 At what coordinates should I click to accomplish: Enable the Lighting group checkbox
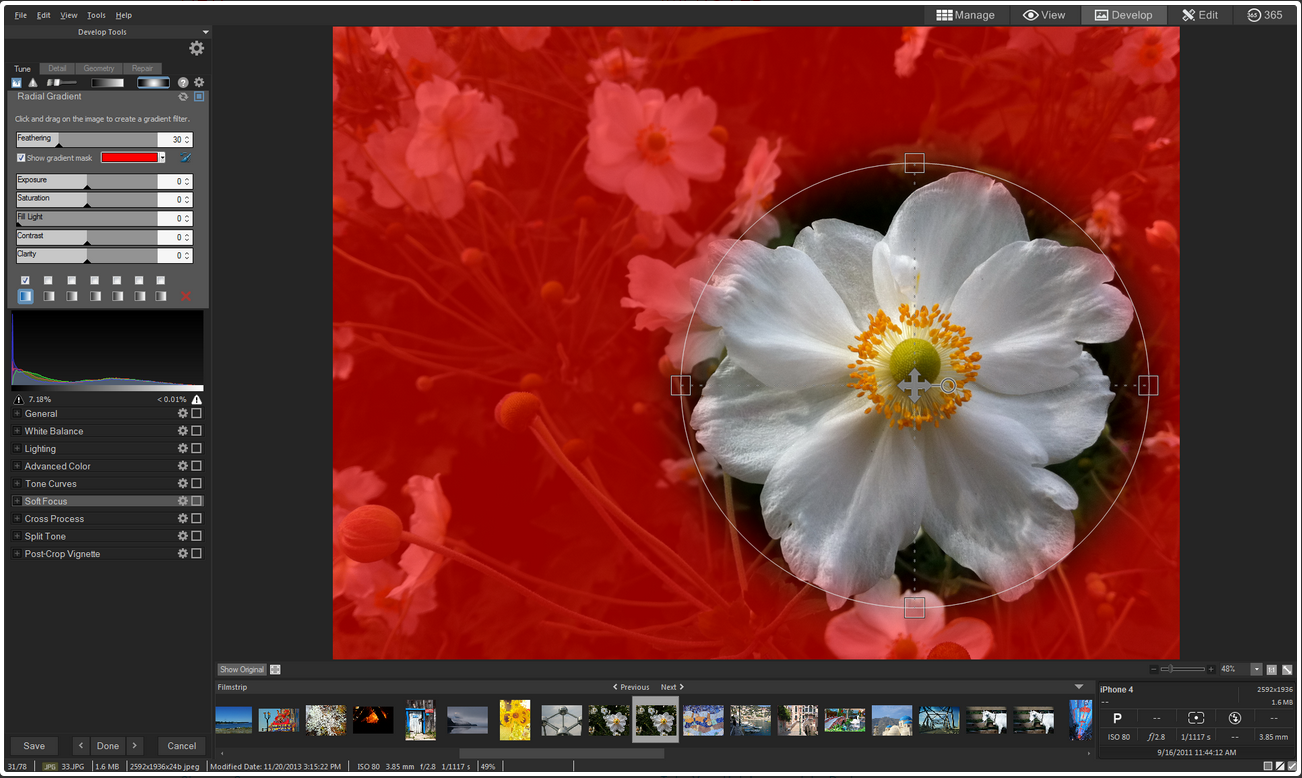click(x=196, y=449)
